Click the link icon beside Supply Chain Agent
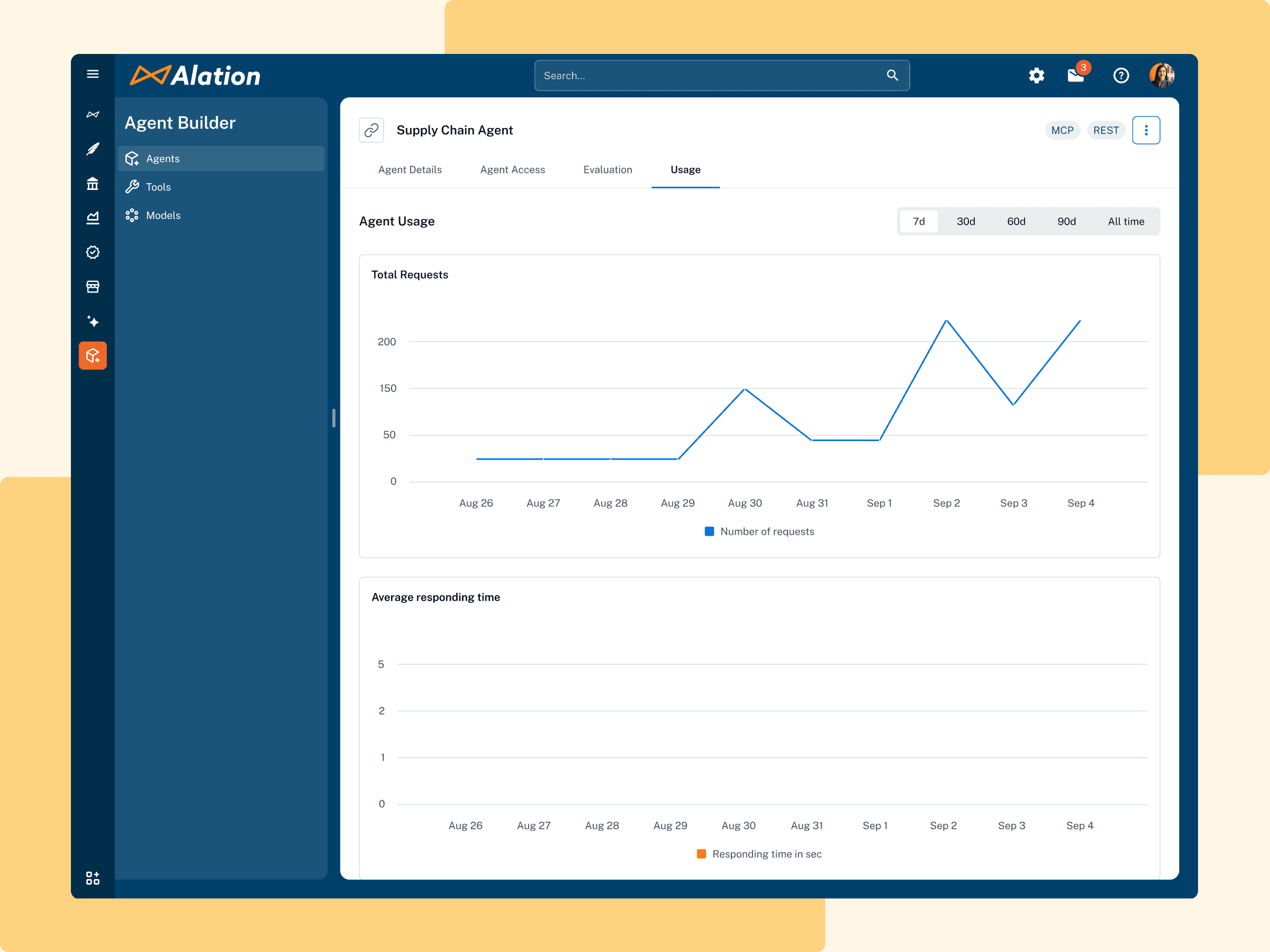This screenshot has width=1270, height=952. pyautogui.click(x=371, y=130)
